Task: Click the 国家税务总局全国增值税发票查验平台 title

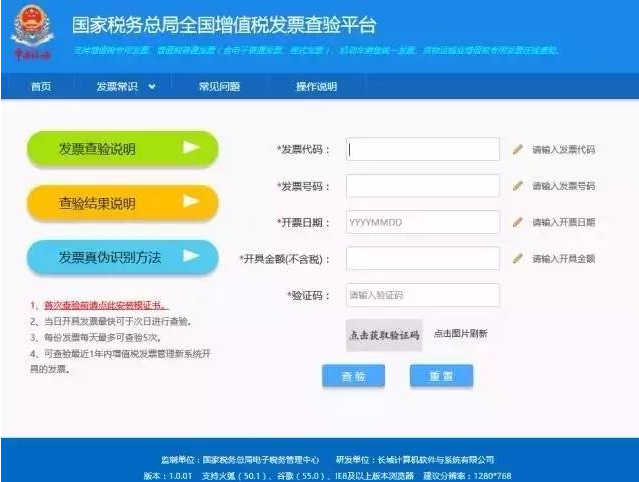Action: click(224, 25)
